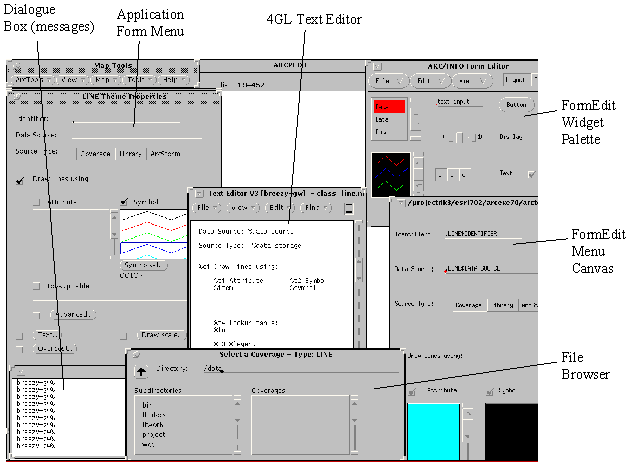
Task: Toggle checkbox beside Draw scale button
Action: [124, 336]
